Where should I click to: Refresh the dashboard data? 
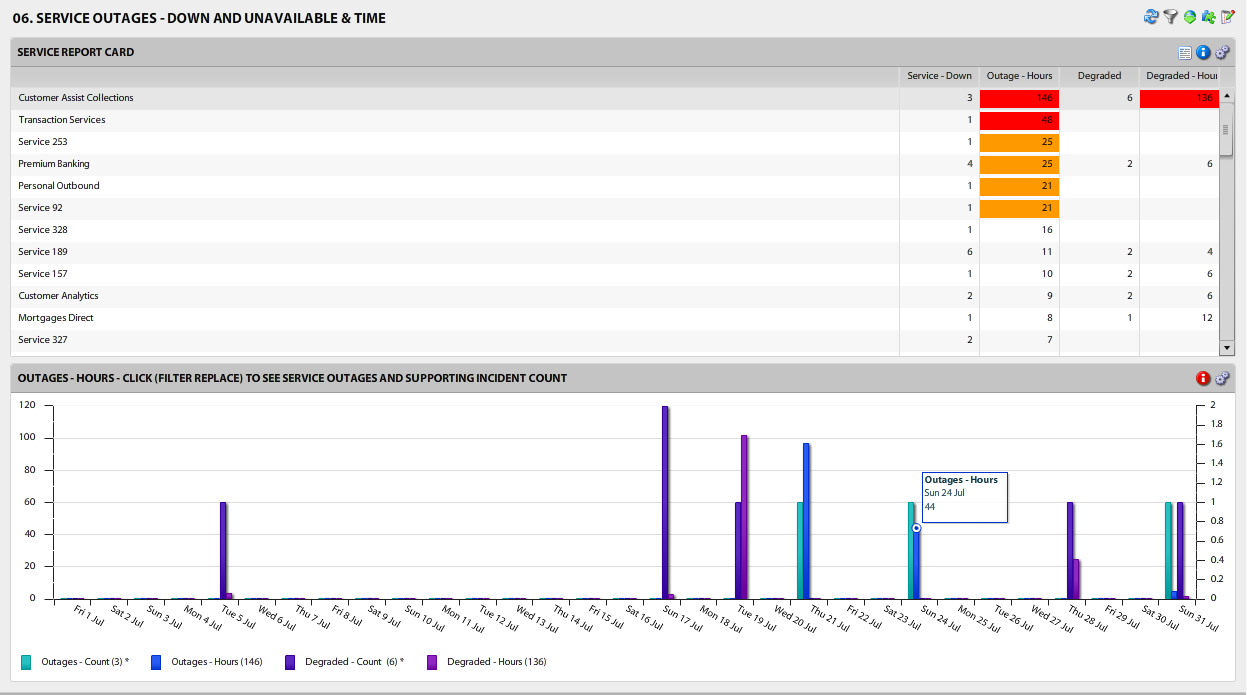pos(1150,16)
